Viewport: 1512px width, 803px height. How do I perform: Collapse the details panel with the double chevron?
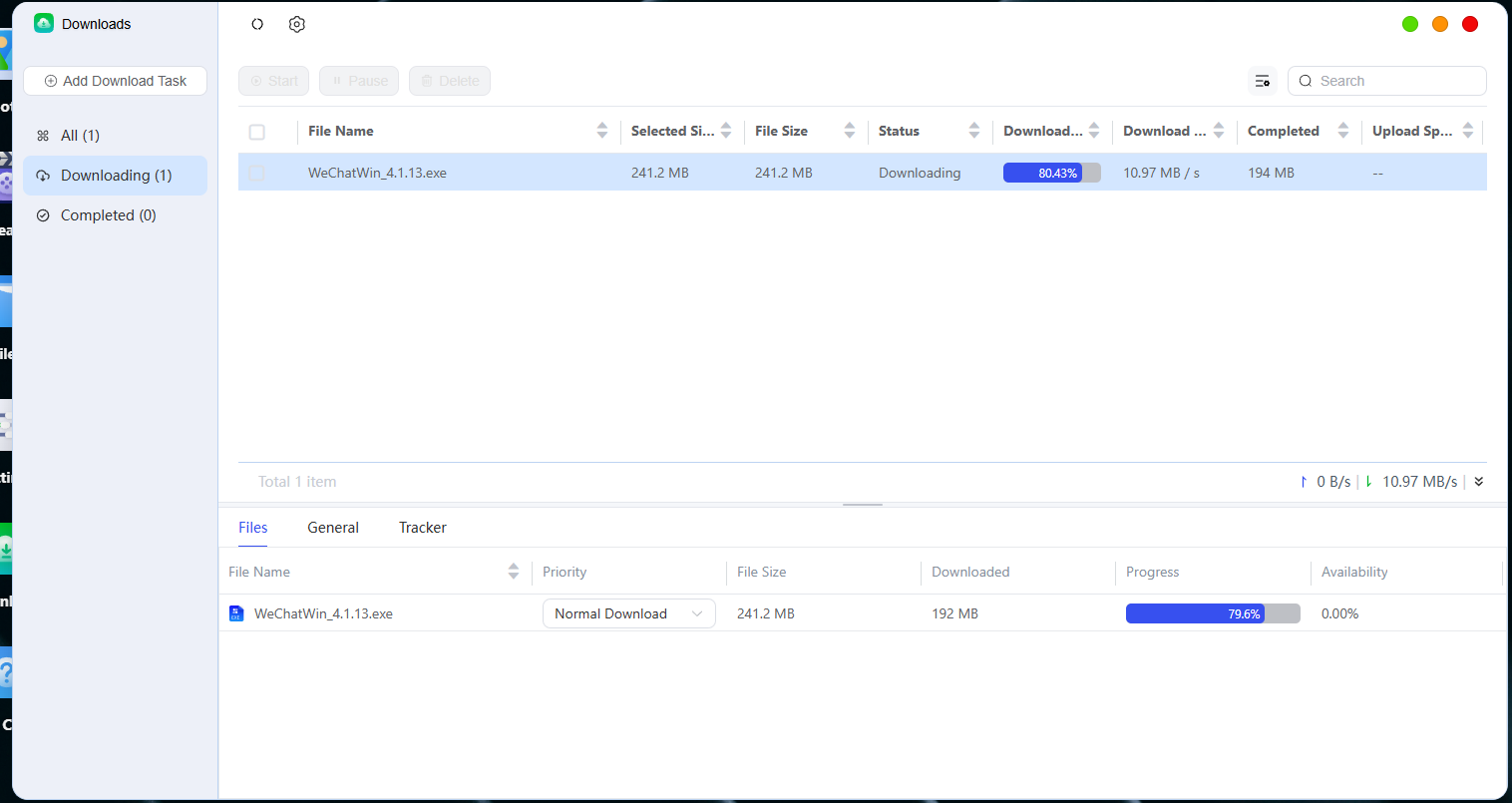(x=1479, y=482)
